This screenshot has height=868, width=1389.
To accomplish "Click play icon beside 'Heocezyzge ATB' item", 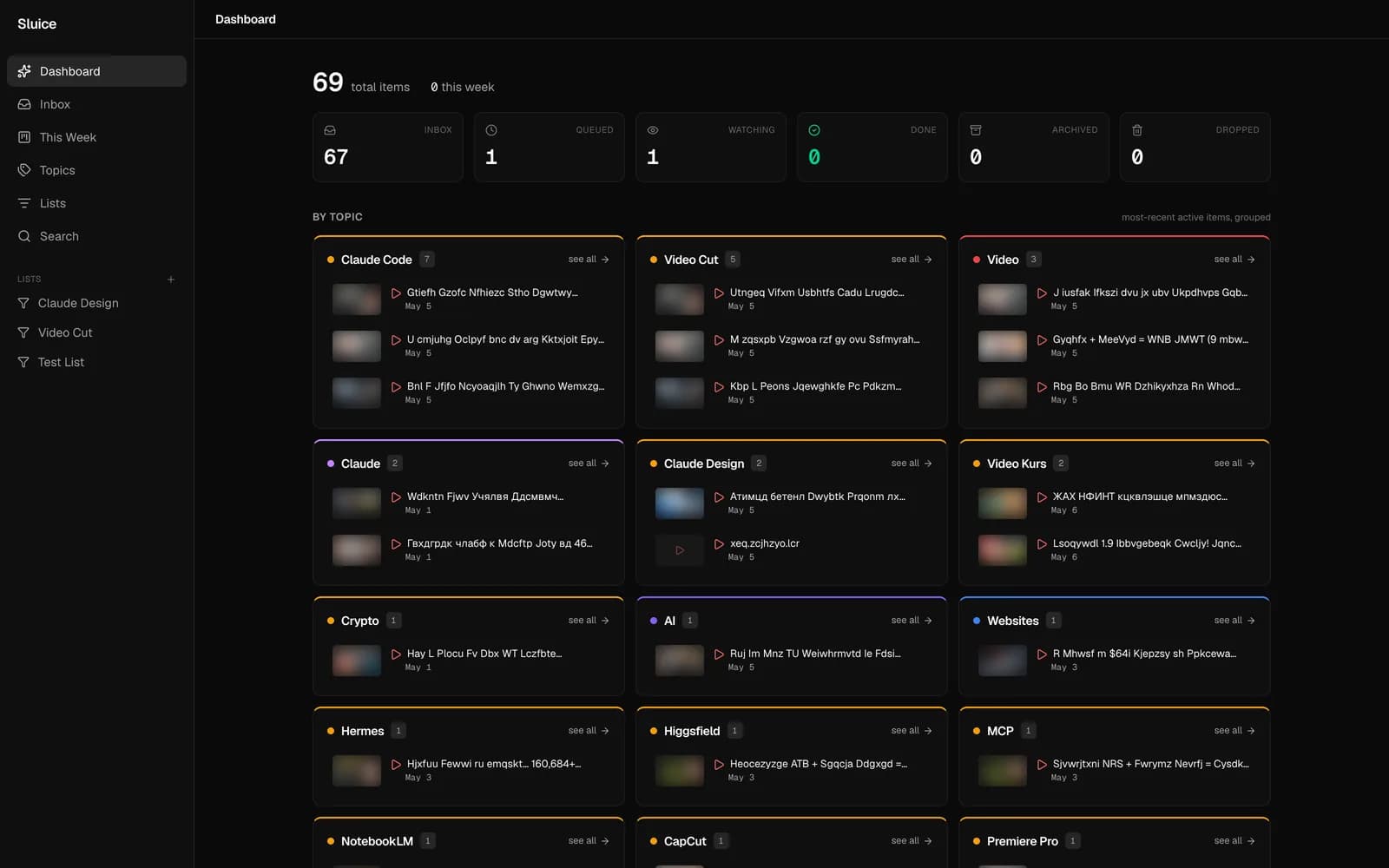I will (x=719, y=765).
